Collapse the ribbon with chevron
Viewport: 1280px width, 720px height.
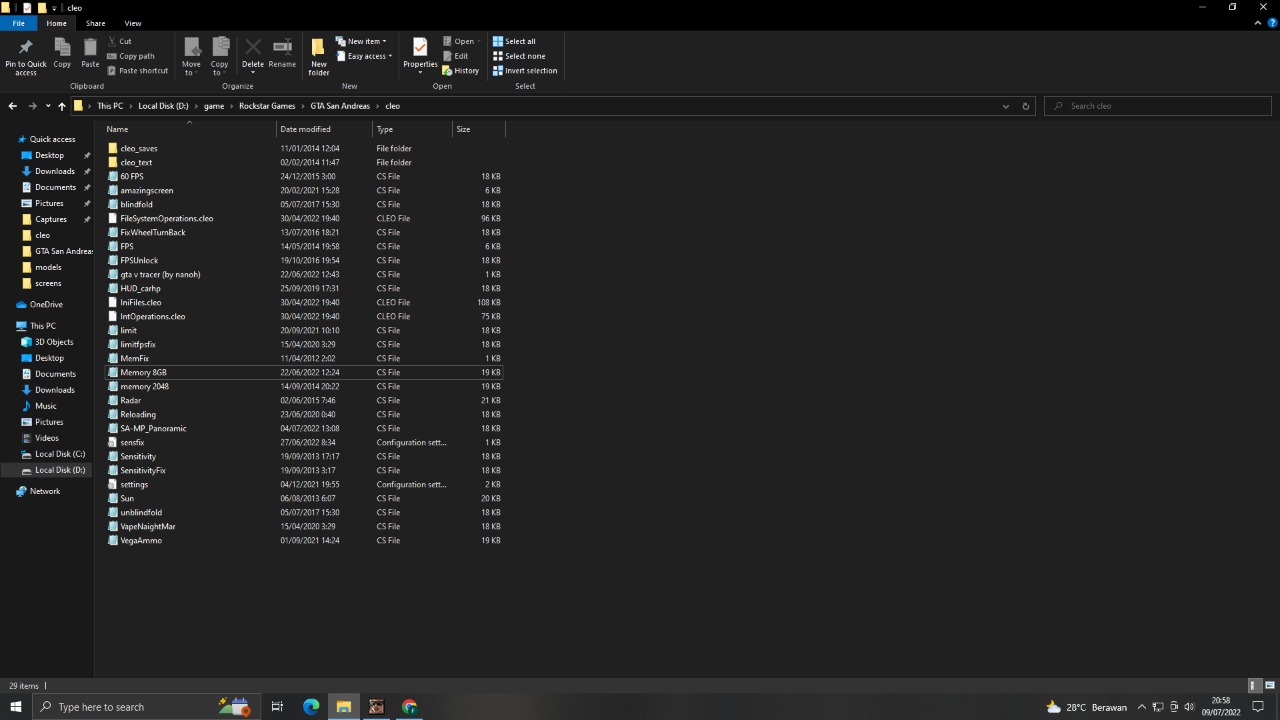click(1258, 23)
